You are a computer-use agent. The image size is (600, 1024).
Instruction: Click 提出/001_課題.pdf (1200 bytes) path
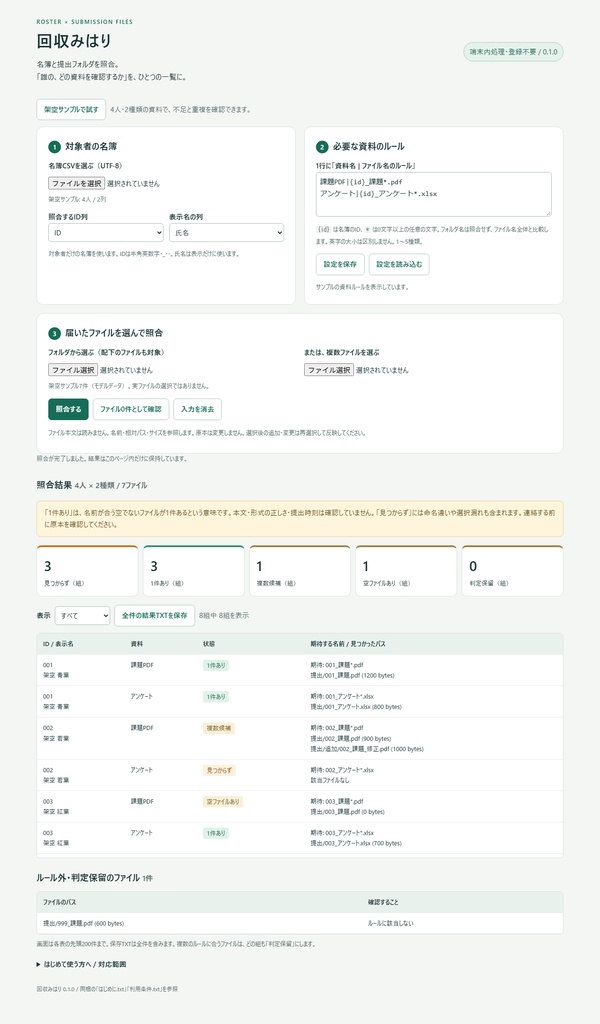pyautogui.click(x=353, y=676)
